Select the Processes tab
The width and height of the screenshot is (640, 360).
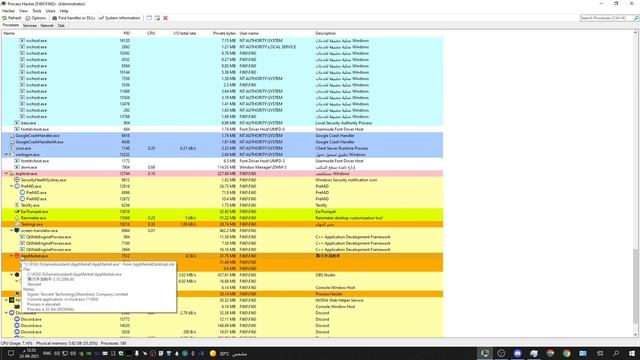tap(11, 25)
